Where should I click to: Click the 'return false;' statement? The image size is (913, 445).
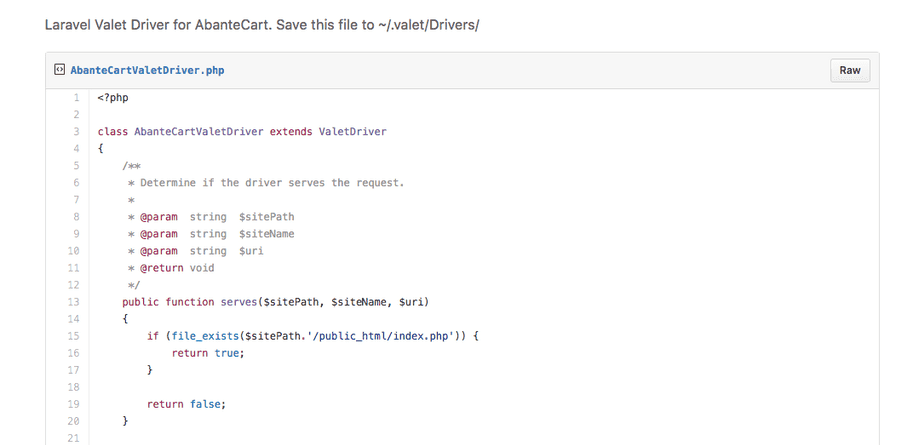(x=186, y=404)
